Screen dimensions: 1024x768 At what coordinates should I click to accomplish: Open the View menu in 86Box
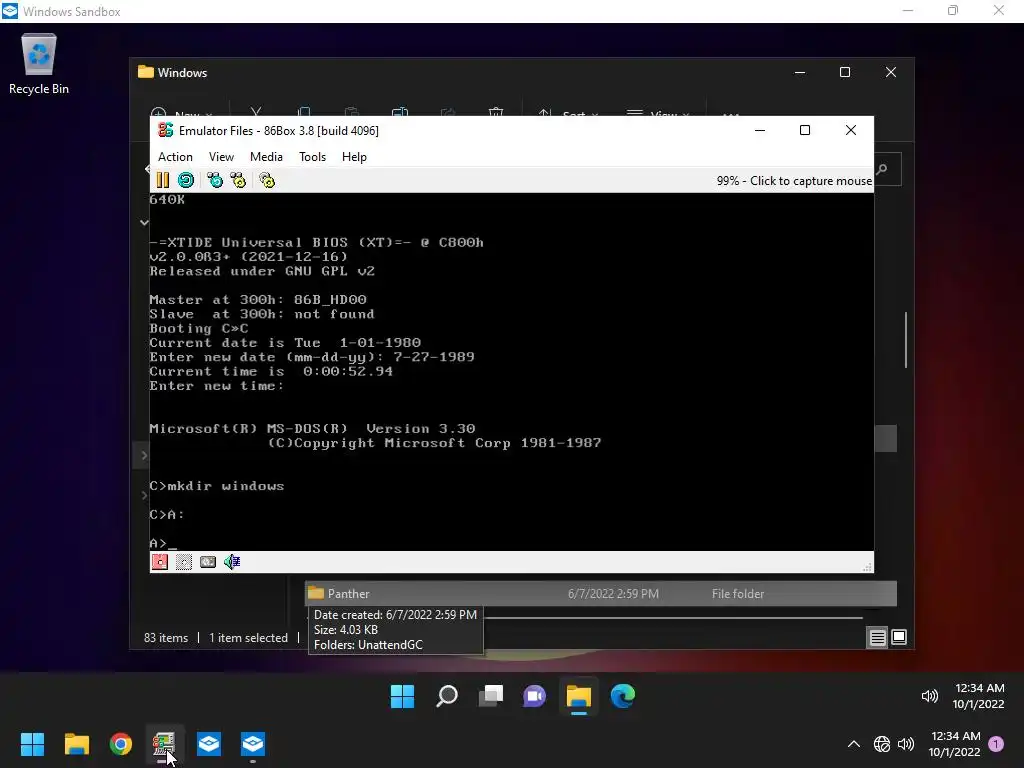[x=221, y=157]
